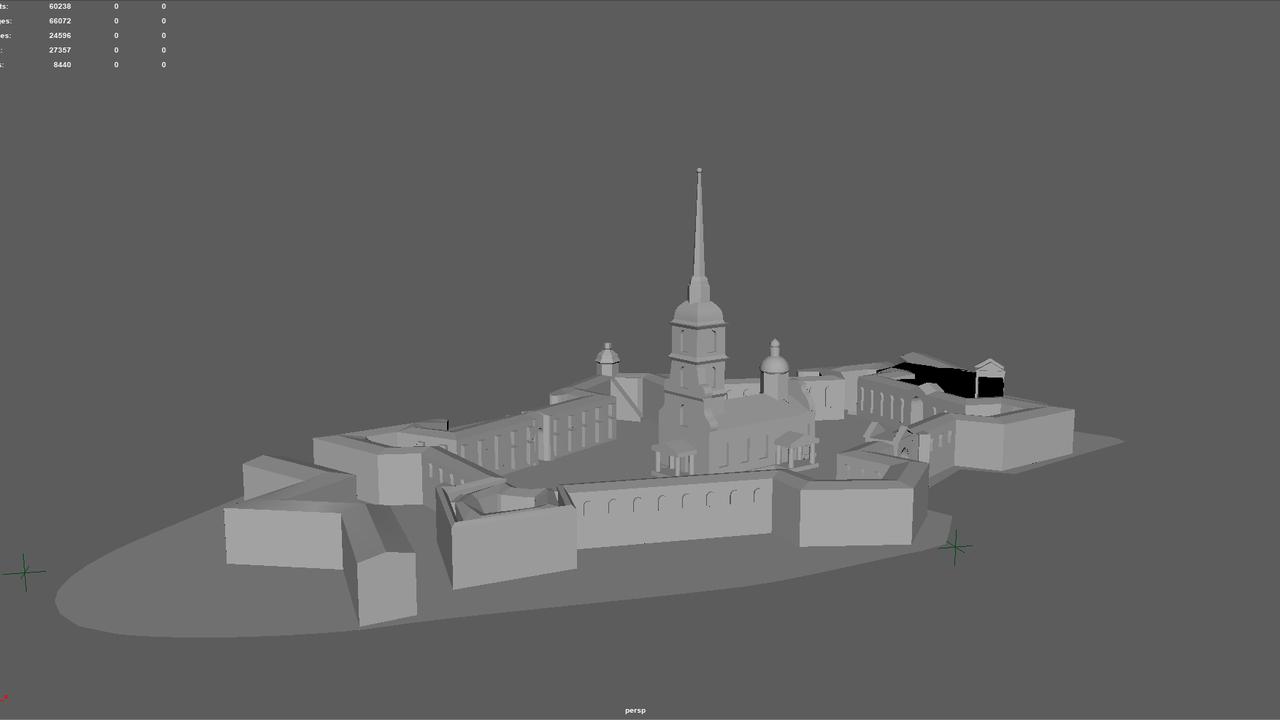Pick the bell tower dome below the spire
This screenshot has width=1280, height=720.
(x=697, y=311)
